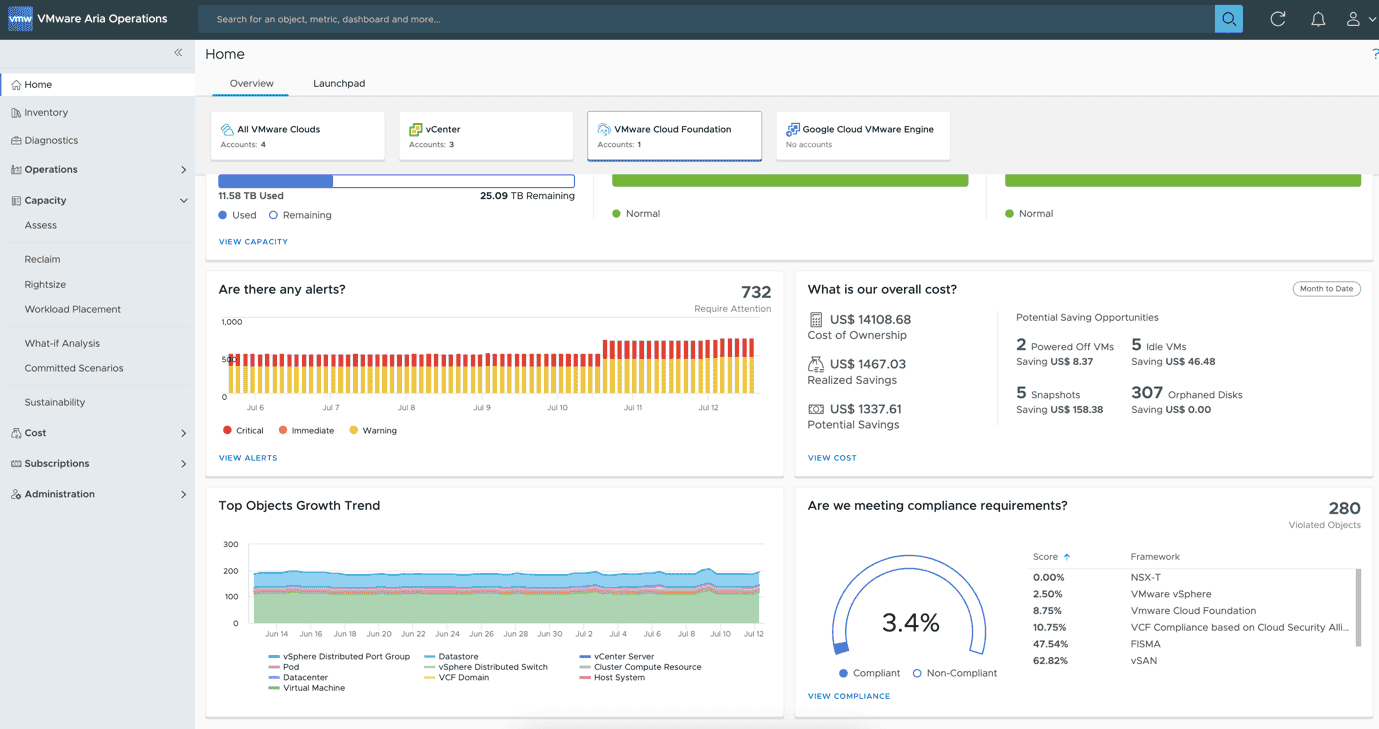Open the notifications bell icon
Viewport: 1379px width, 729px height.
(x=1318, y=19)
